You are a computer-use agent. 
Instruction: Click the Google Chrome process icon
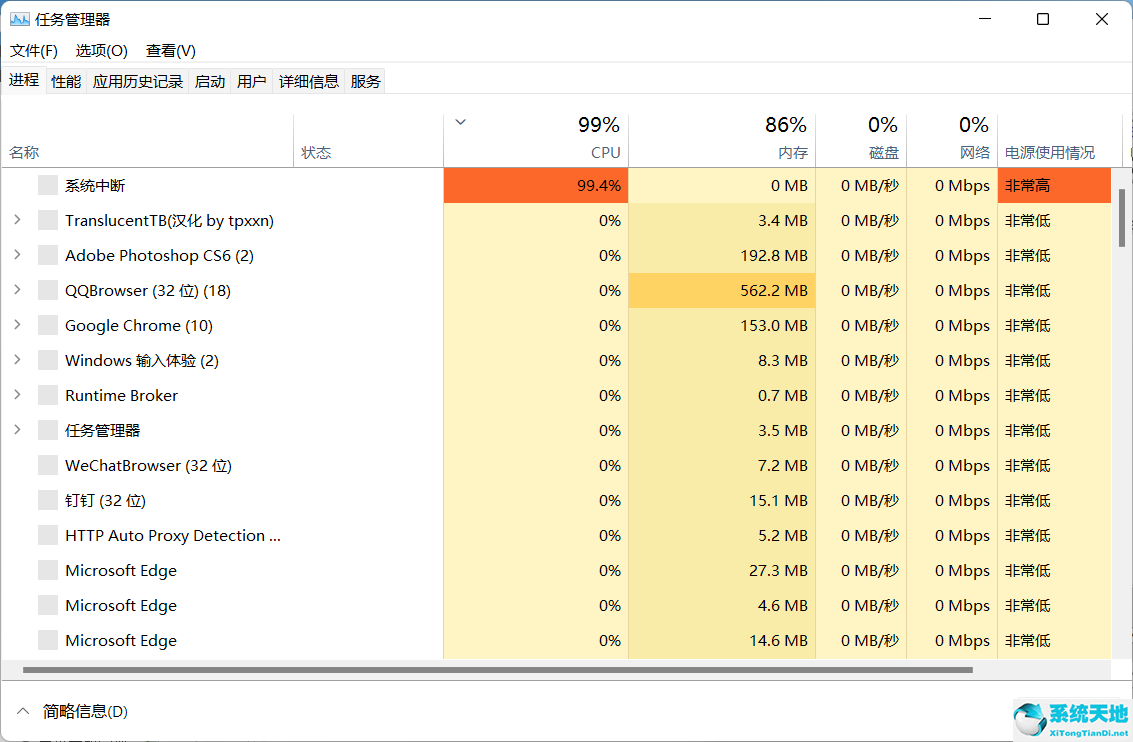47,325
